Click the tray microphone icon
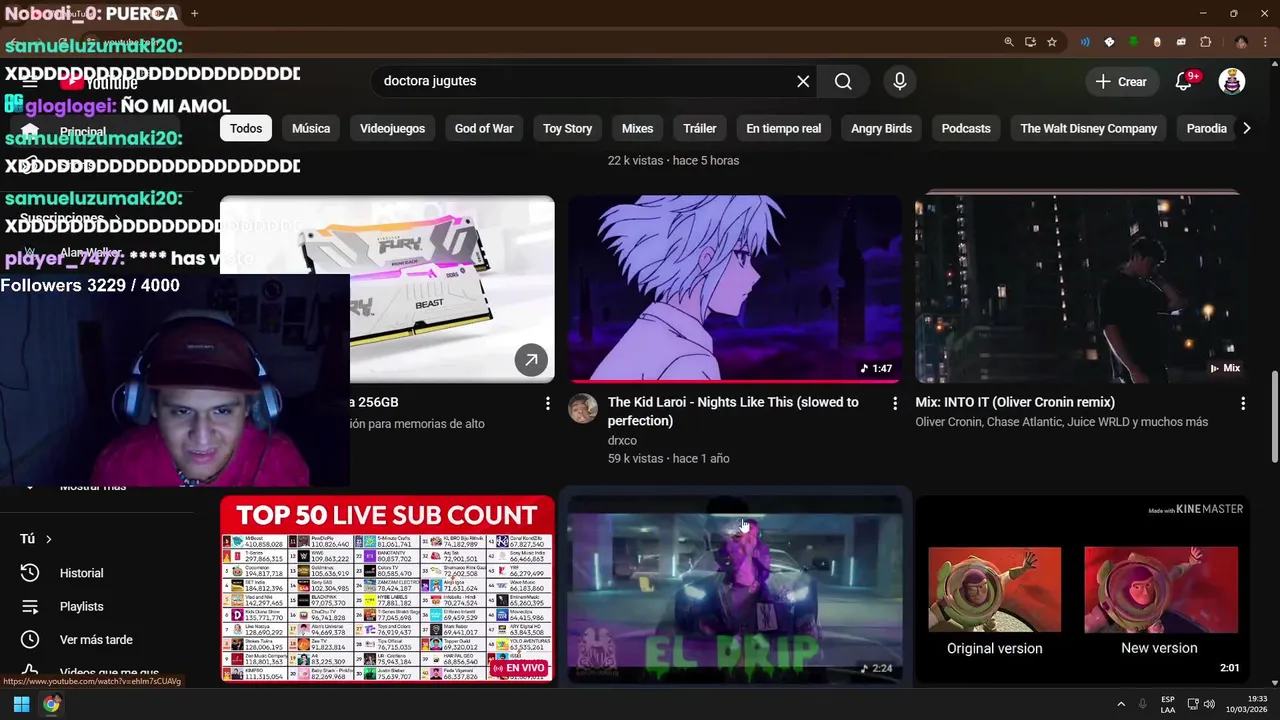The image size is (1280, 720). (x=1142, y=704)
